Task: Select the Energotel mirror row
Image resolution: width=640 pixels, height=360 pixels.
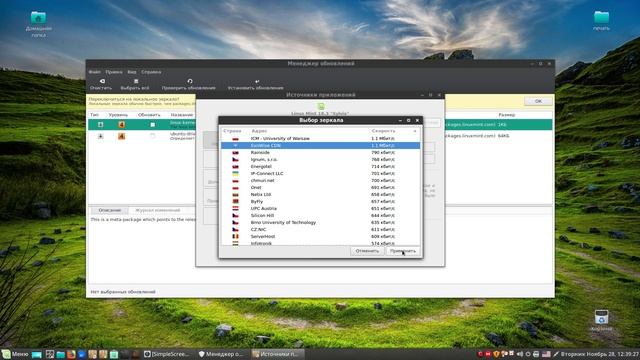Action: click(320, 167)
